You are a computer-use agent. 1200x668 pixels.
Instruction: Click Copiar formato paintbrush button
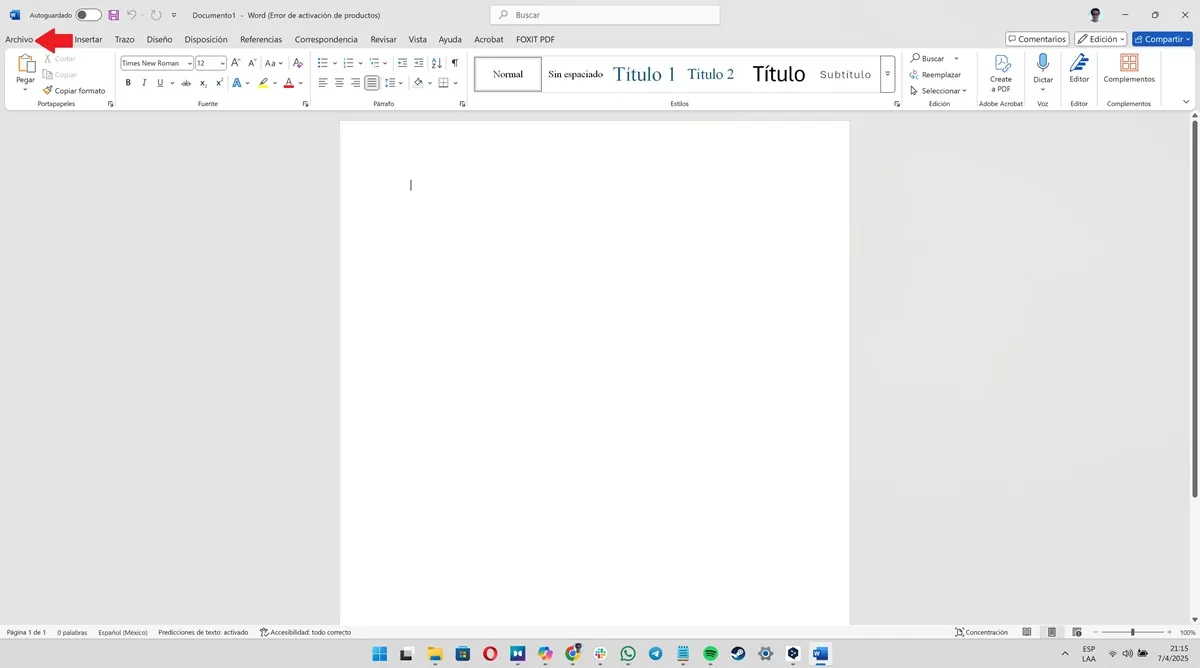click(x=74, y=90)
